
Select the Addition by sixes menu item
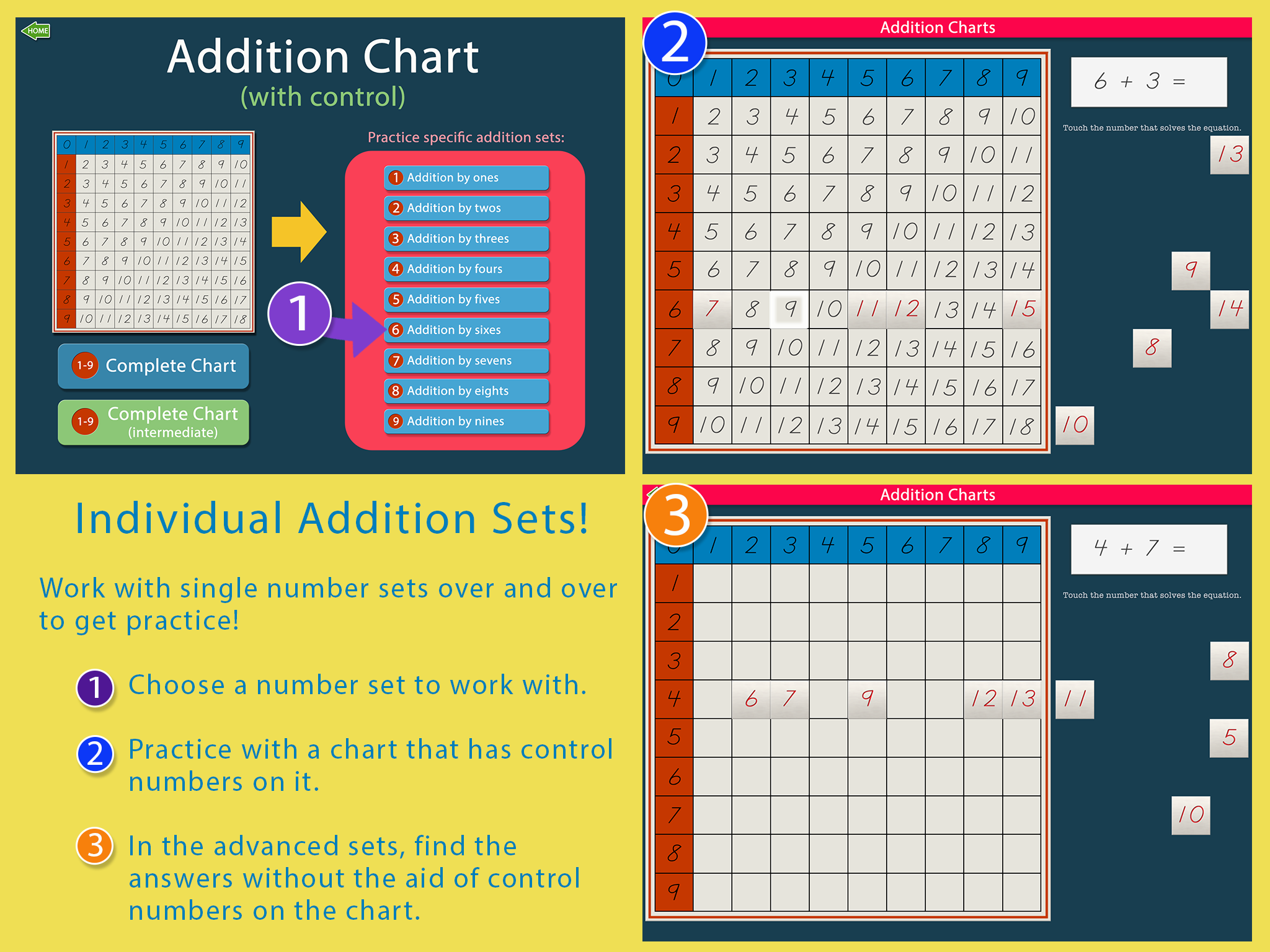[x=484, y=334]
